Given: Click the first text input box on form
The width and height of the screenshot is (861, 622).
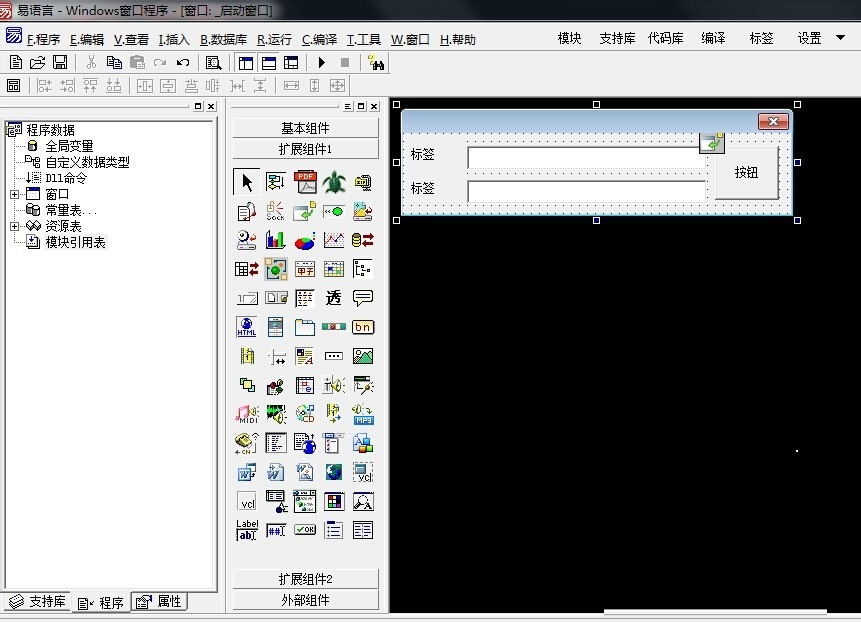Looking at the screenshot, I should (x=585, y=157).
